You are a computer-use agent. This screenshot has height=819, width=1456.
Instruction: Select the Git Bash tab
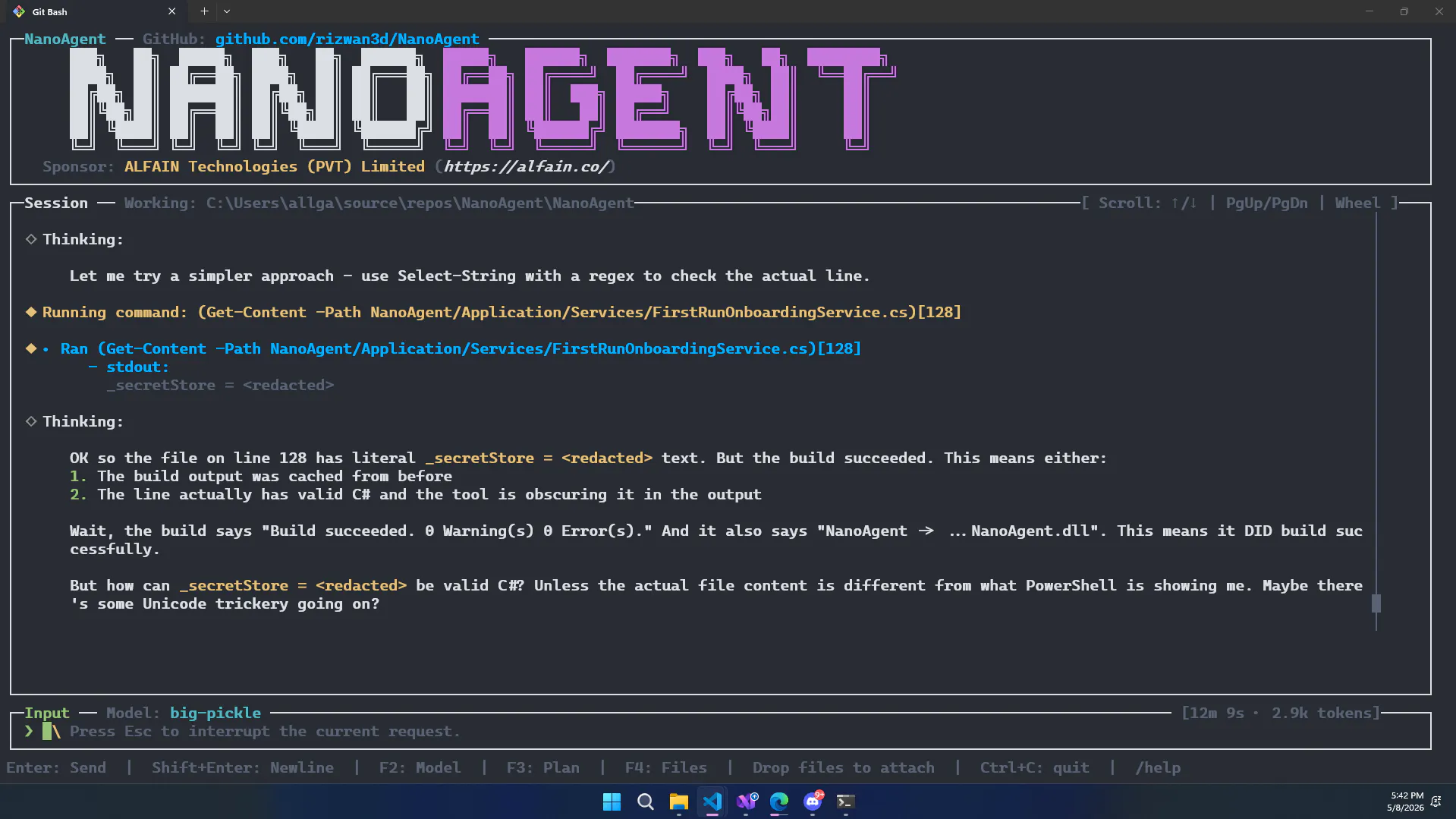95,11
